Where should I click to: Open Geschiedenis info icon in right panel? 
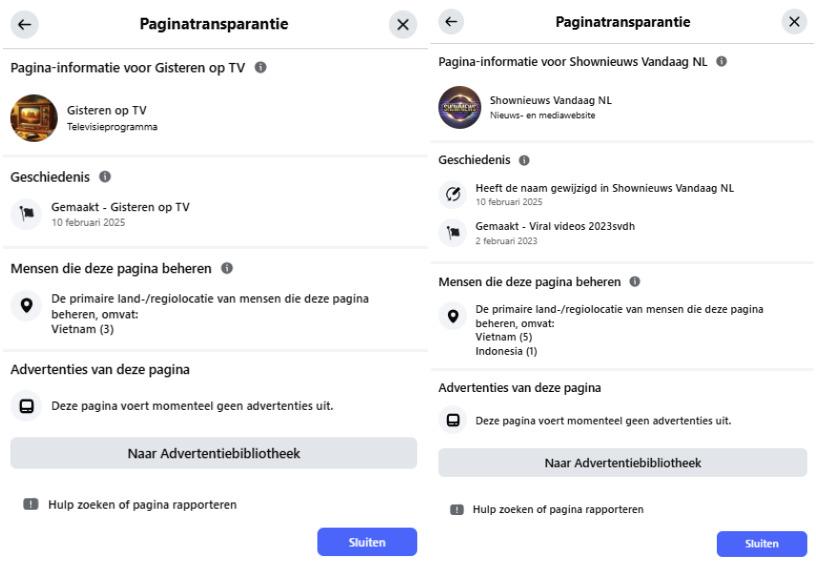pos(524,160)
